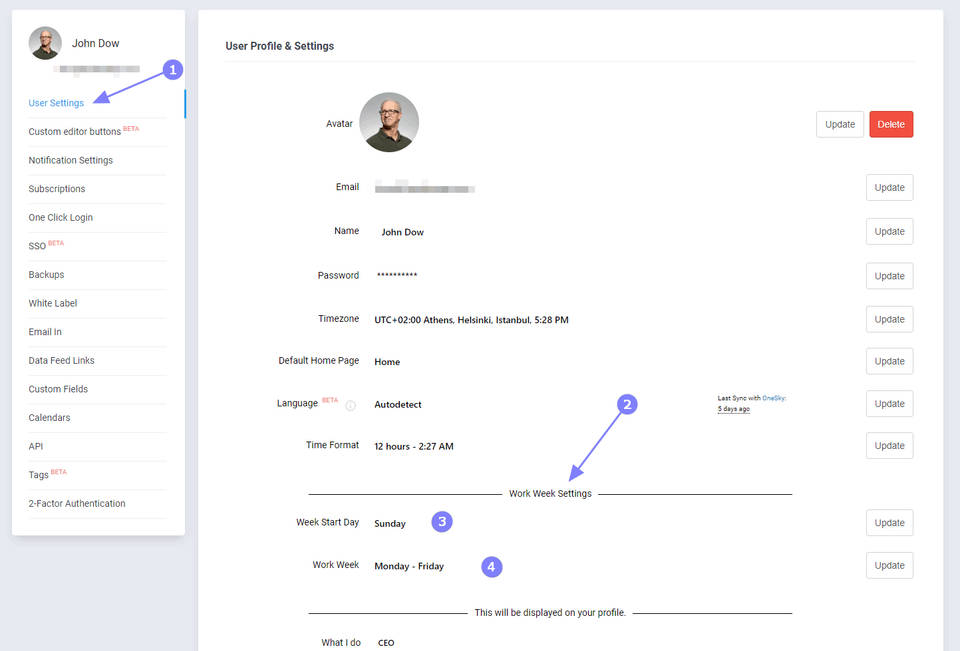Open 2-Factor Authentication settings
The image size is (960, 651).
point(76,503)
